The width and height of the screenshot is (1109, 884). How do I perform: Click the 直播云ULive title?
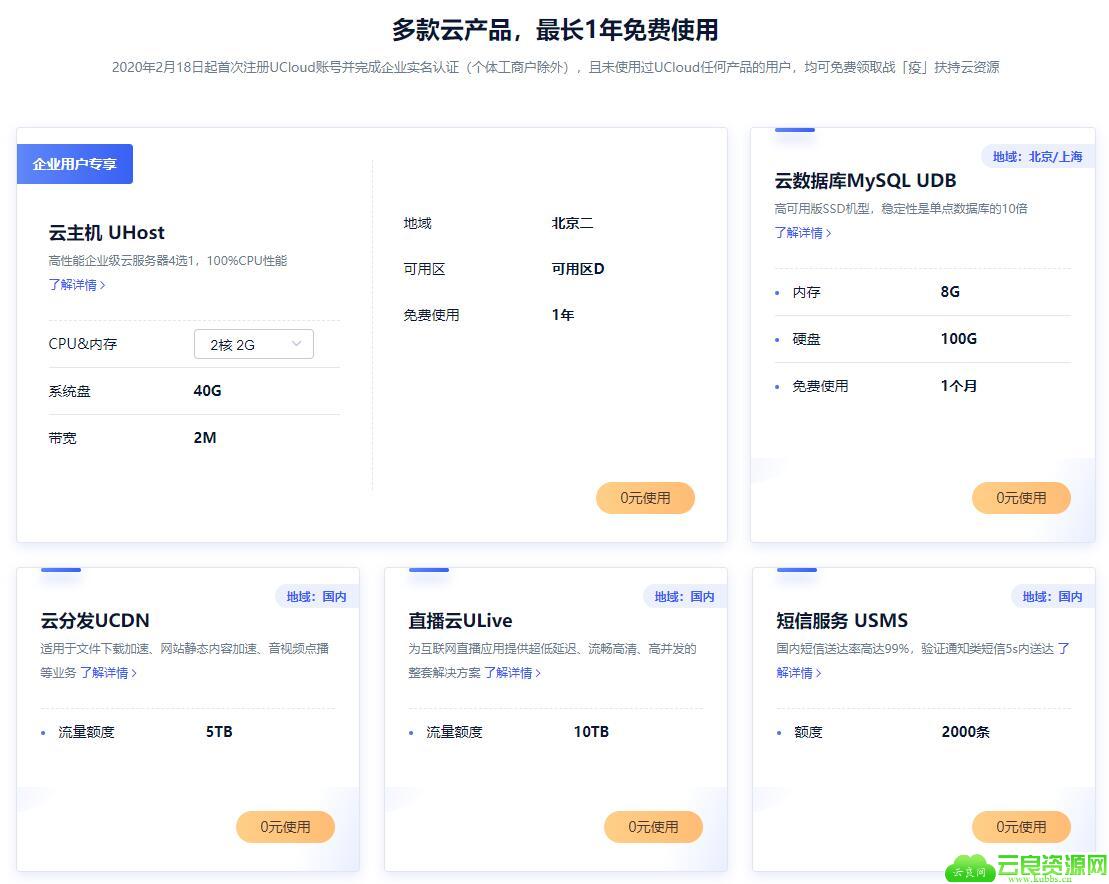[460, 621]
